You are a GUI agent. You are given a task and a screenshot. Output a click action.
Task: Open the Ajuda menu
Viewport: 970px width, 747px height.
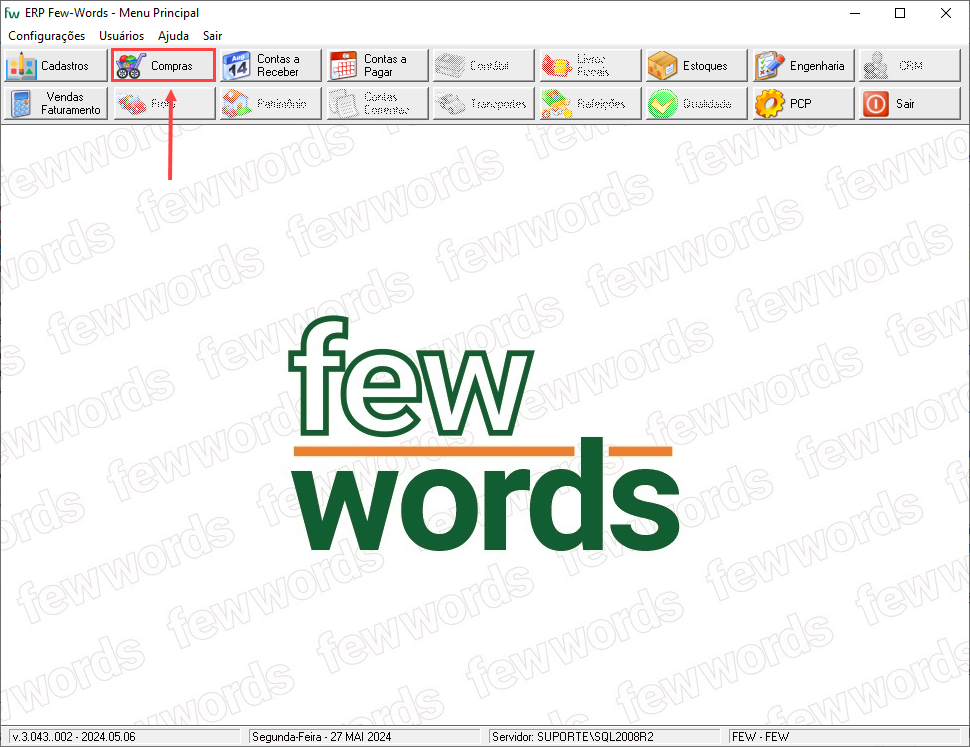(173, 36)
